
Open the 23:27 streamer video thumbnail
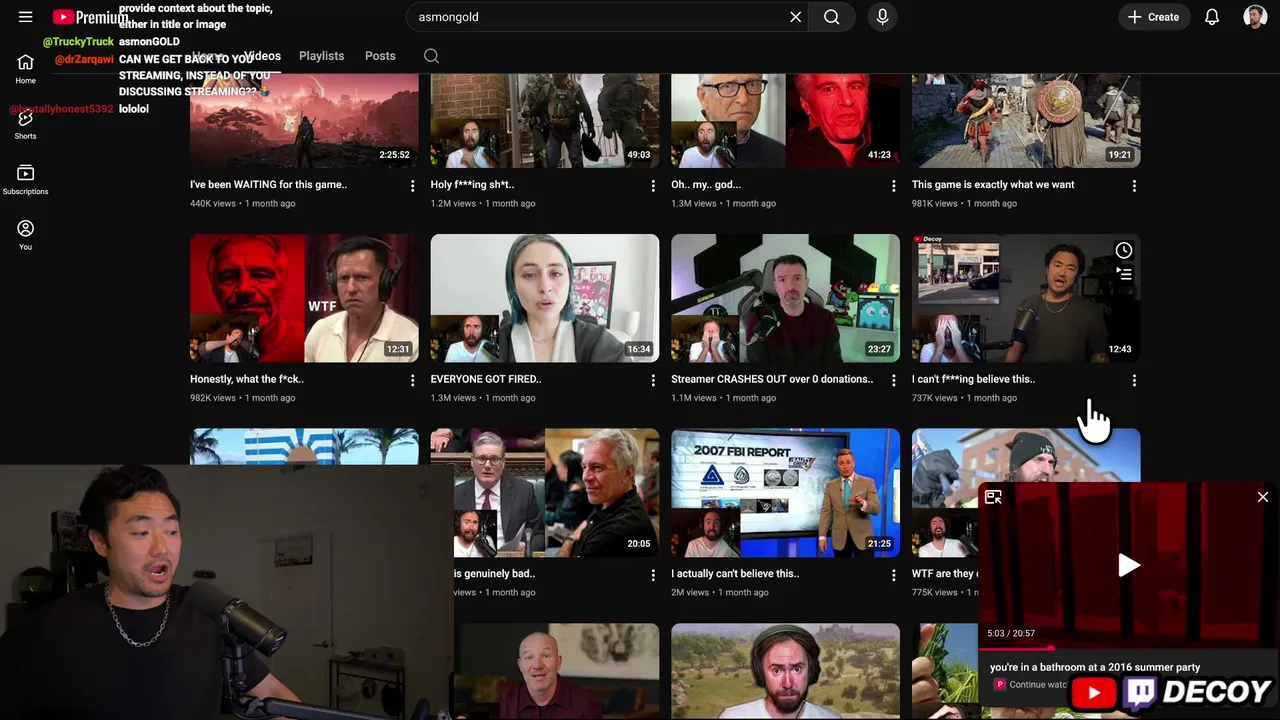(x=785, y=298)
